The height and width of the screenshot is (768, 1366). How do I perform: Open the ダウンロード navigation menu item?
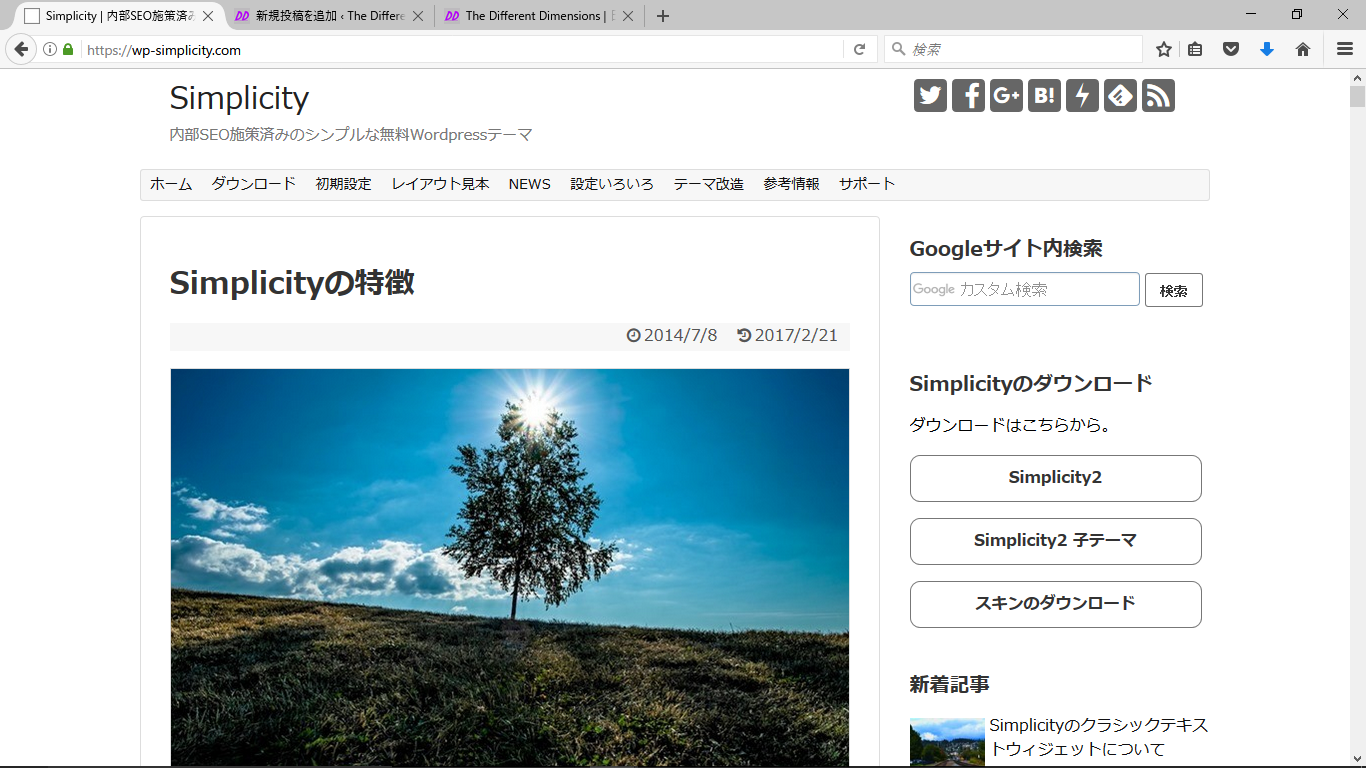tap(253, 184)
